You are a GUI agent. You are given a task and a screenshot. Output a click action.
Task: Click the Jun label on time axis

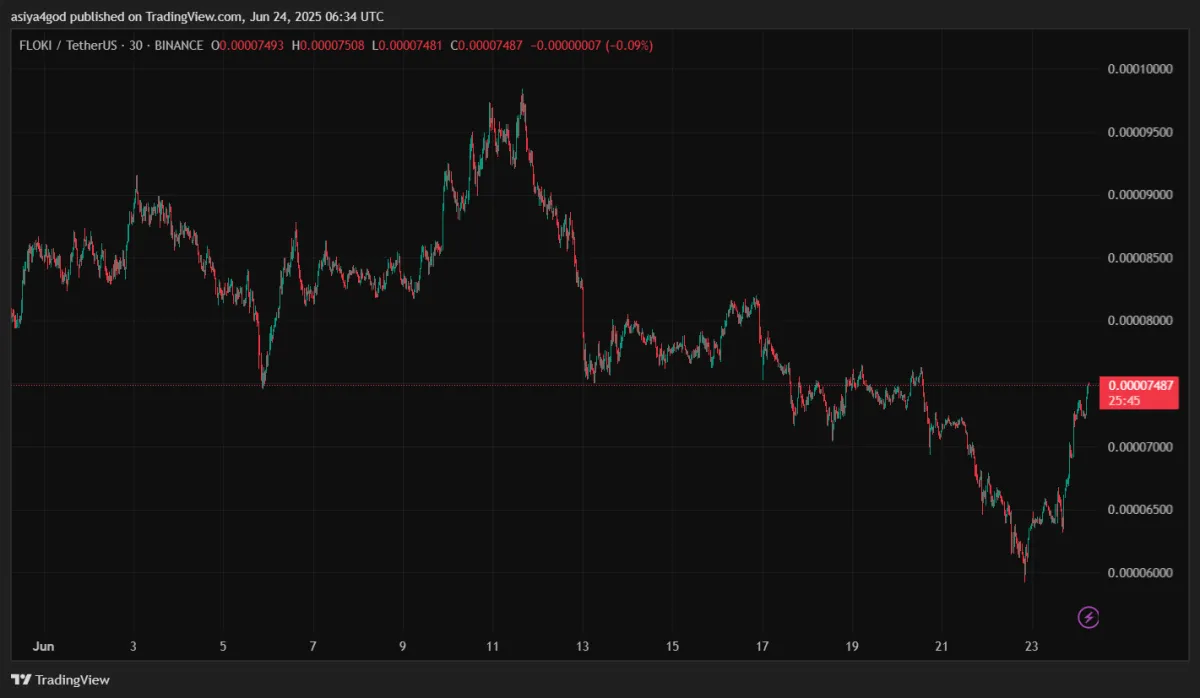[41, 645]
